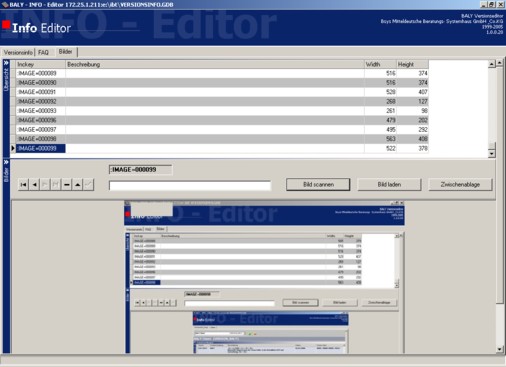Screen dimensions: 506x367
Task: Go to first record in navigator
Action: click(23, 184)
